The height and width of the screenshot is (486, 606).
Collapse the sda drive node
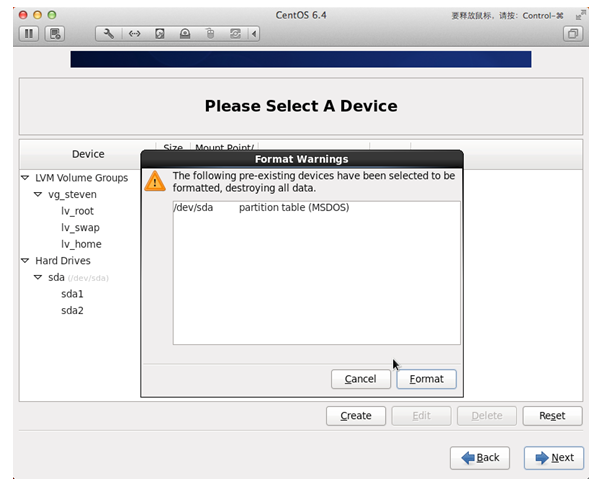point(38,278)
